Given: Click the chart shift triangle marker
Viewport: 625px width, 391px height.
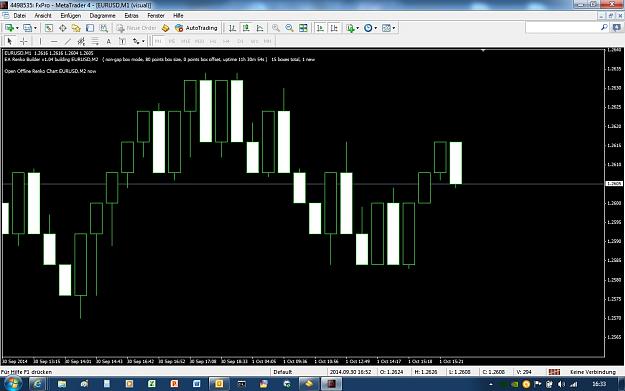Looking at the screenshot, I should pyautogui.click(x=483, y=51).
